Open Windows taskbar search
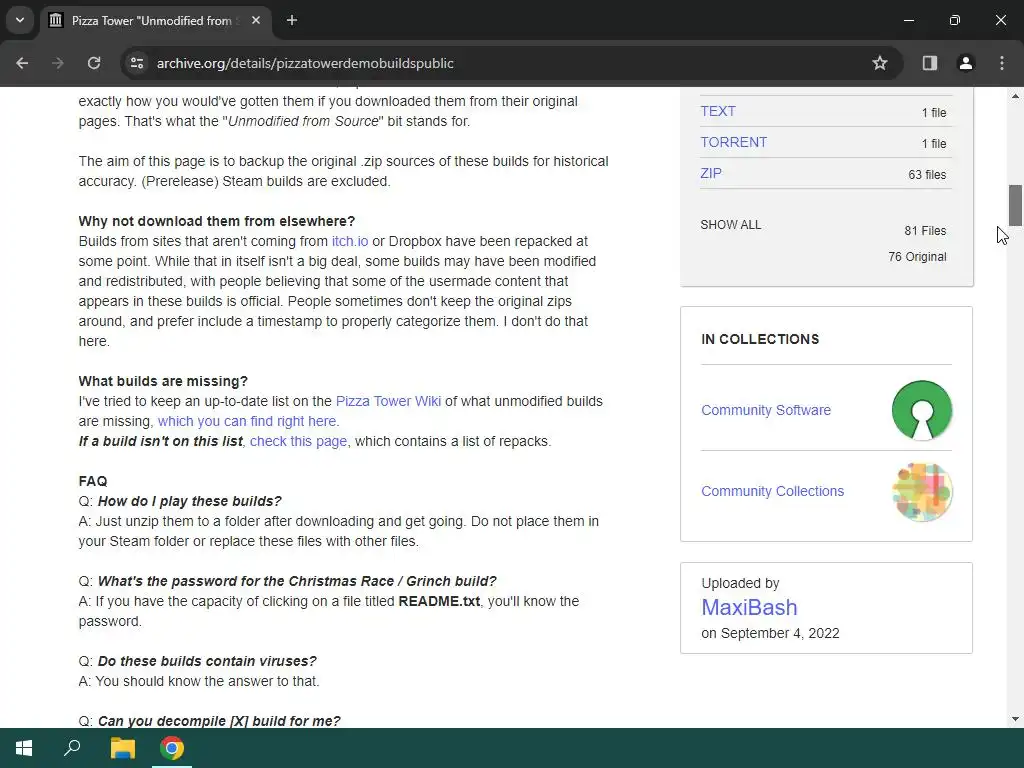Image resolution: width=1024 pixels, height=768 pixels. 72,748
